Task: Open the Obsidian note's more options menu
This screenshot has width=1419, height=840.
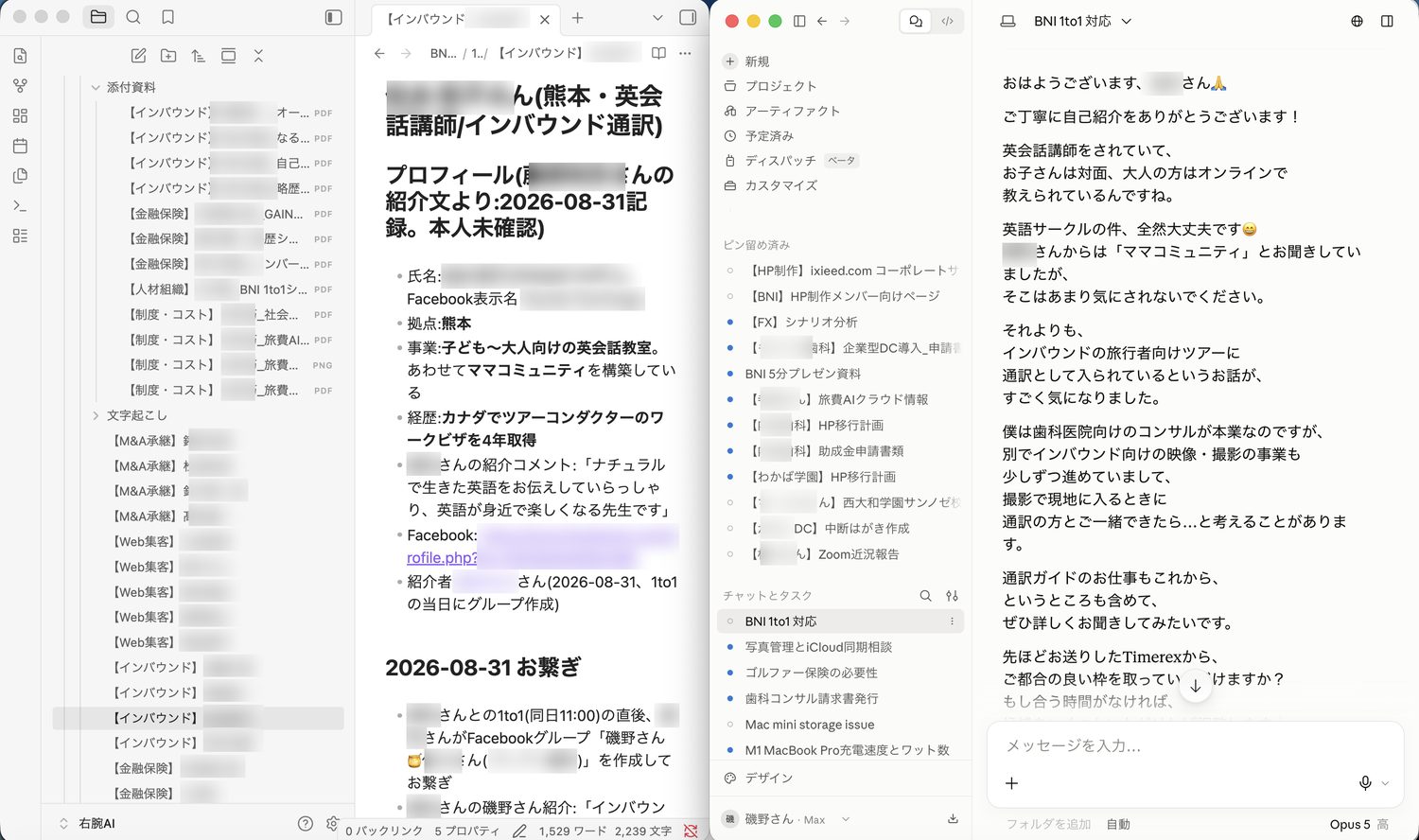Action: (x=686, y=53)
